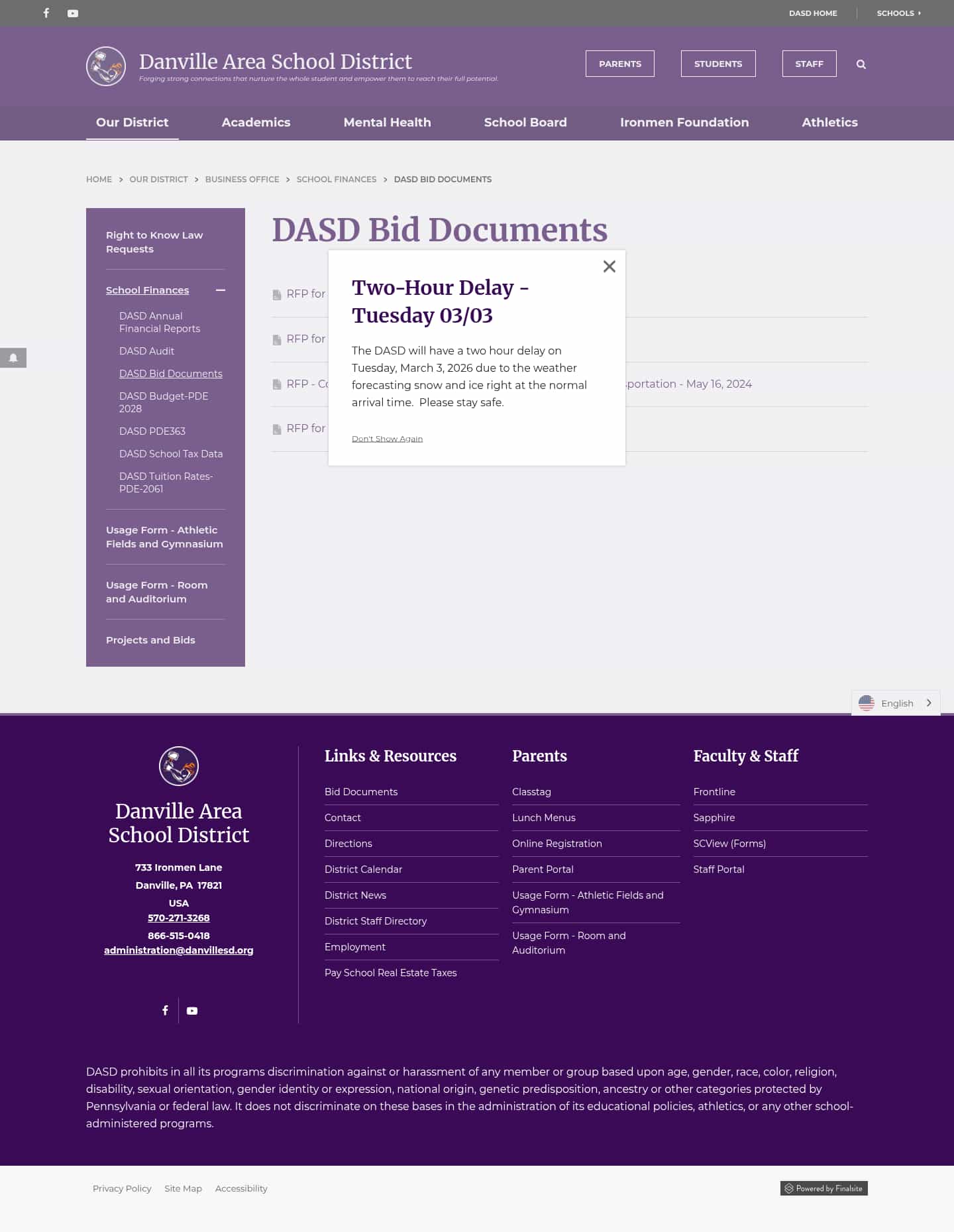
Task: Open Sapphire link
Action: click(714, 818)
